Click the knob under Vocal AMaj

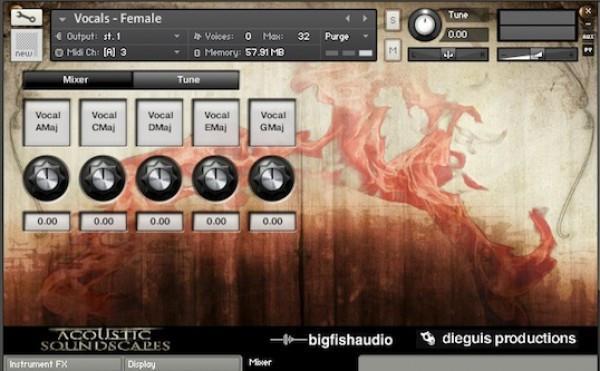tap(46, 178)
